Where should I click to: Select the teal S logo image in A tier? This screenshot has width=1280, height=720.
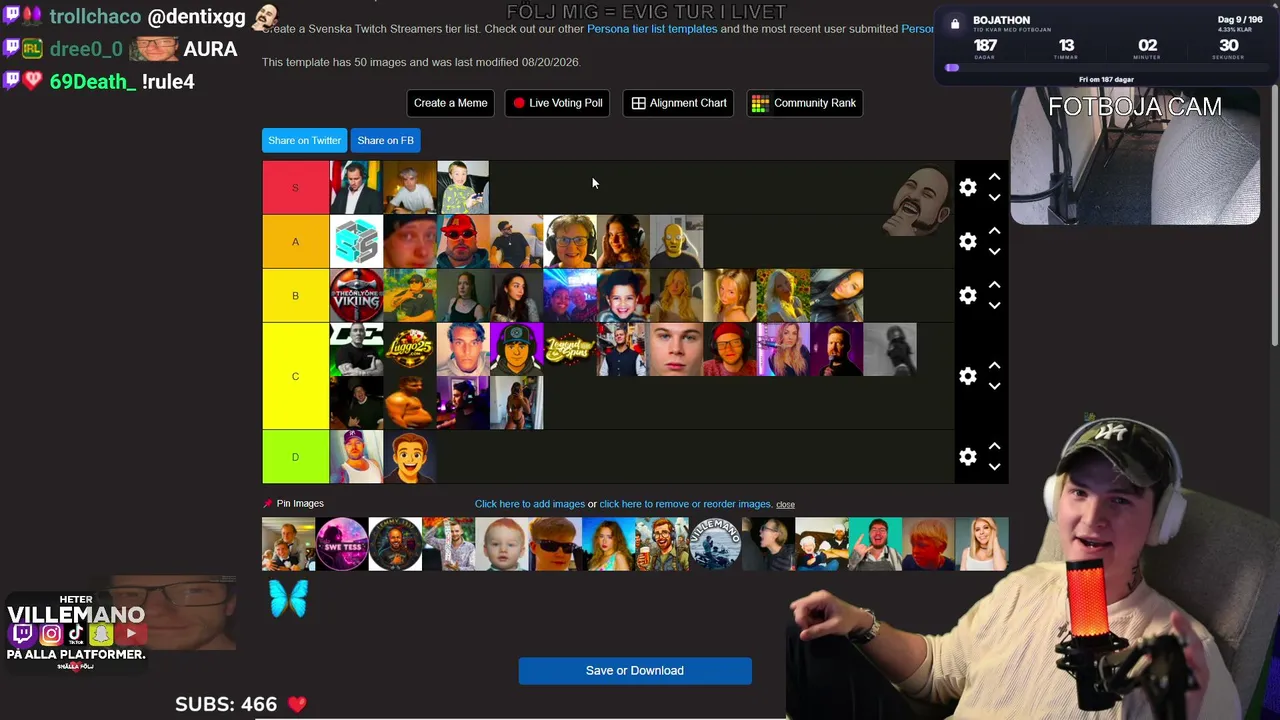pyautogui.click(x=356, y=242)
